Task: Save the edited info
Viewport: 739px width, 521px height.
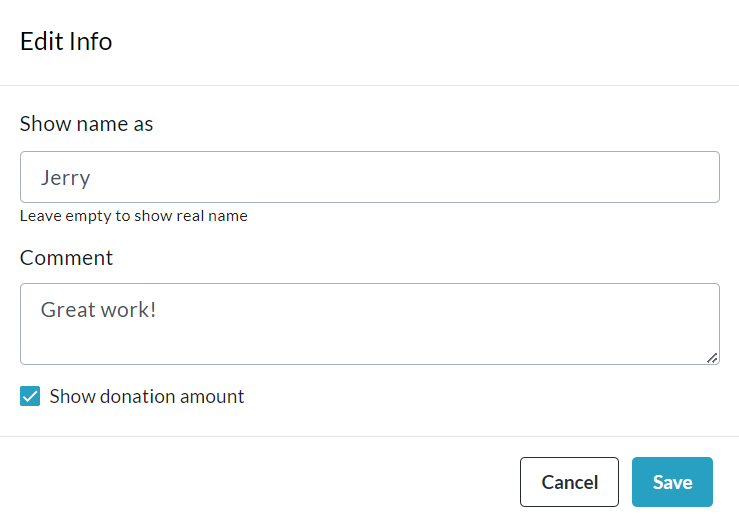Action: click(672, 482)
